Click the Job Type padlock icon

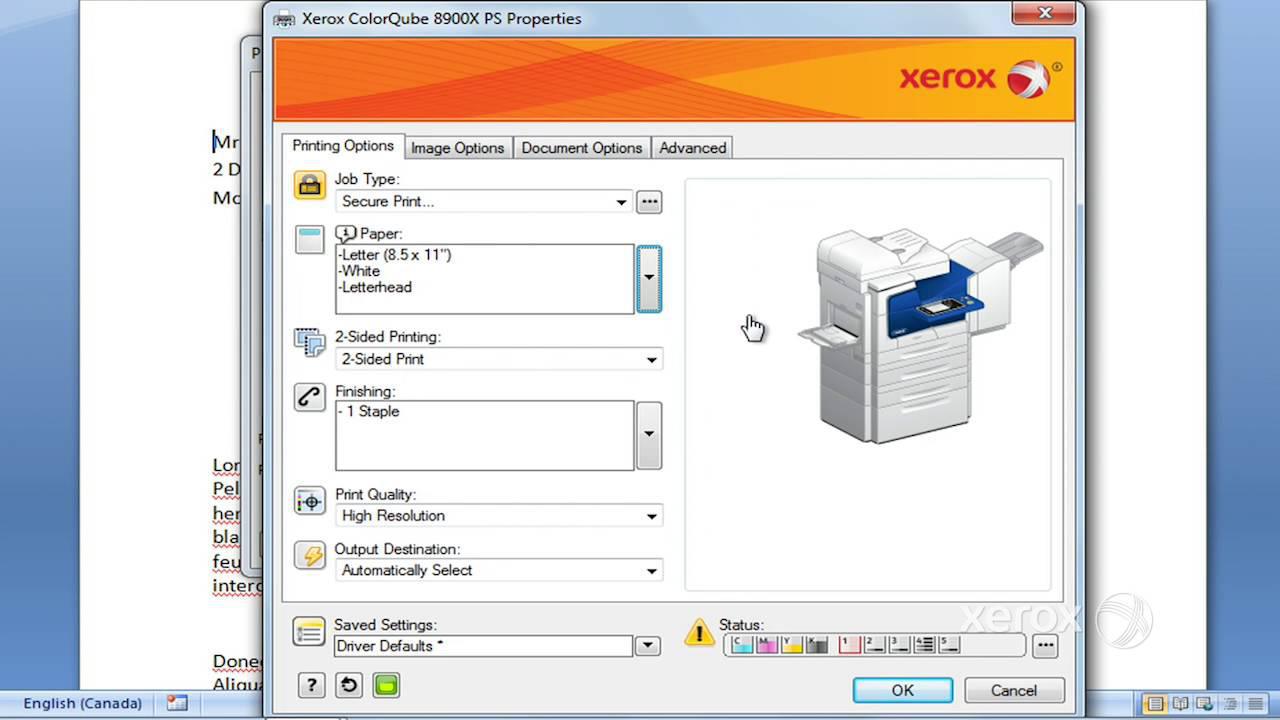(310, 185)
